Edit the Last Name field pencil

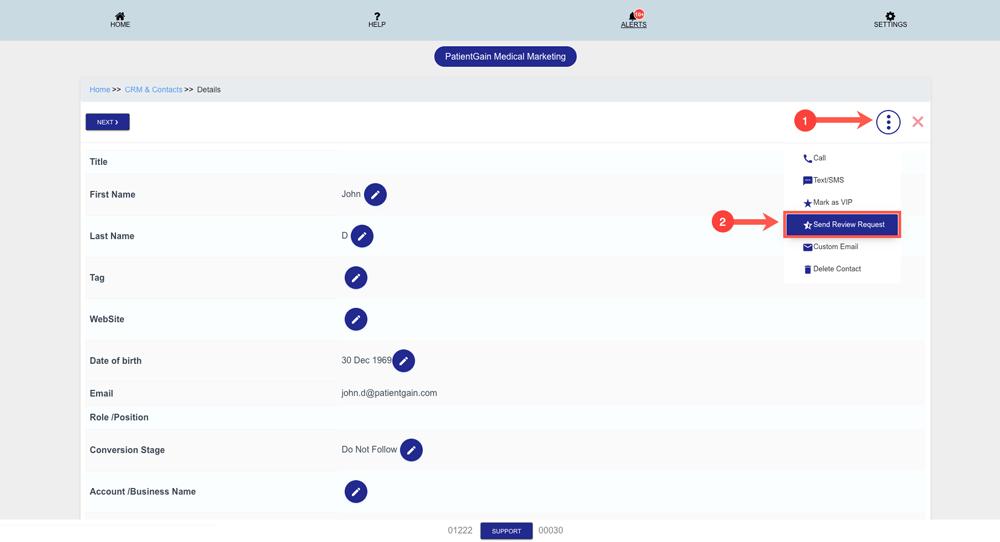point(362,236)
